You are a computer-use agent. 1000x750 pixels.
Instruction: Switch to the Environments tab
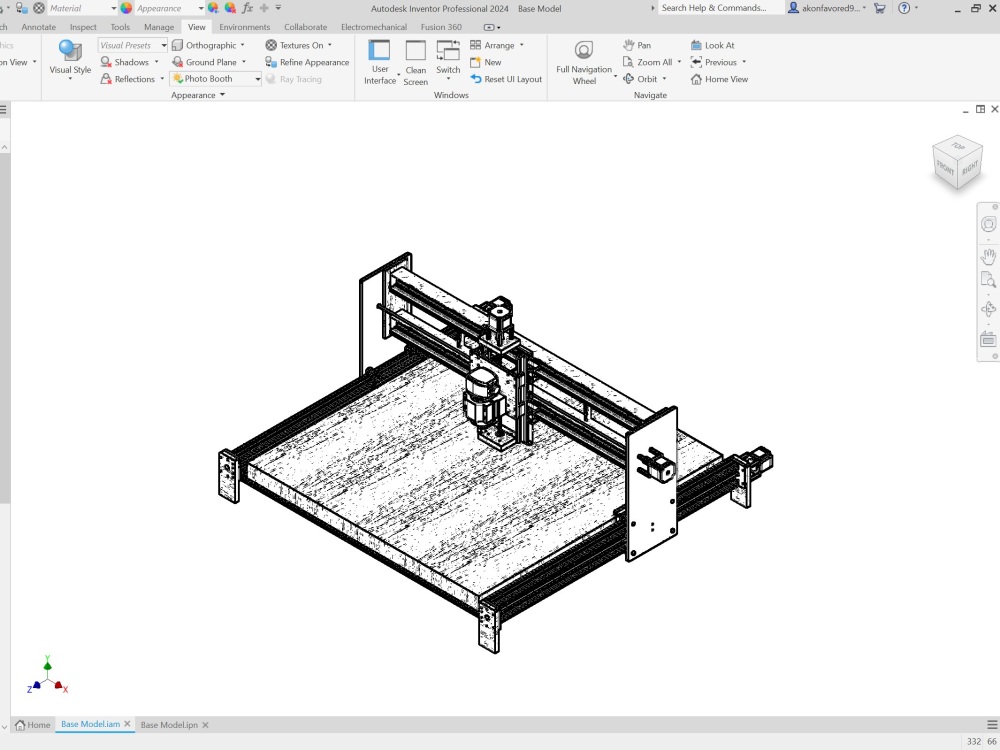244,27
